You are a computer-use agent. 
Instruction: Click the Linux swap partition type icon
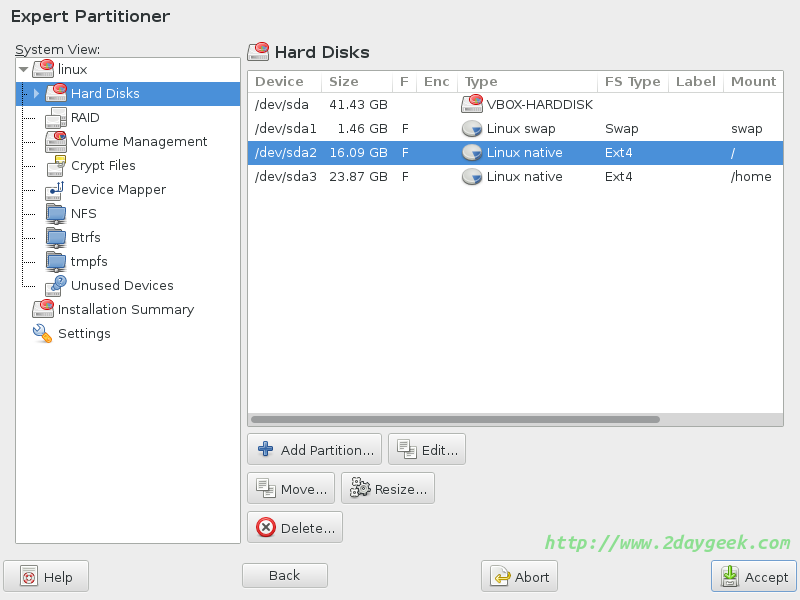click(x=471, y=129)
